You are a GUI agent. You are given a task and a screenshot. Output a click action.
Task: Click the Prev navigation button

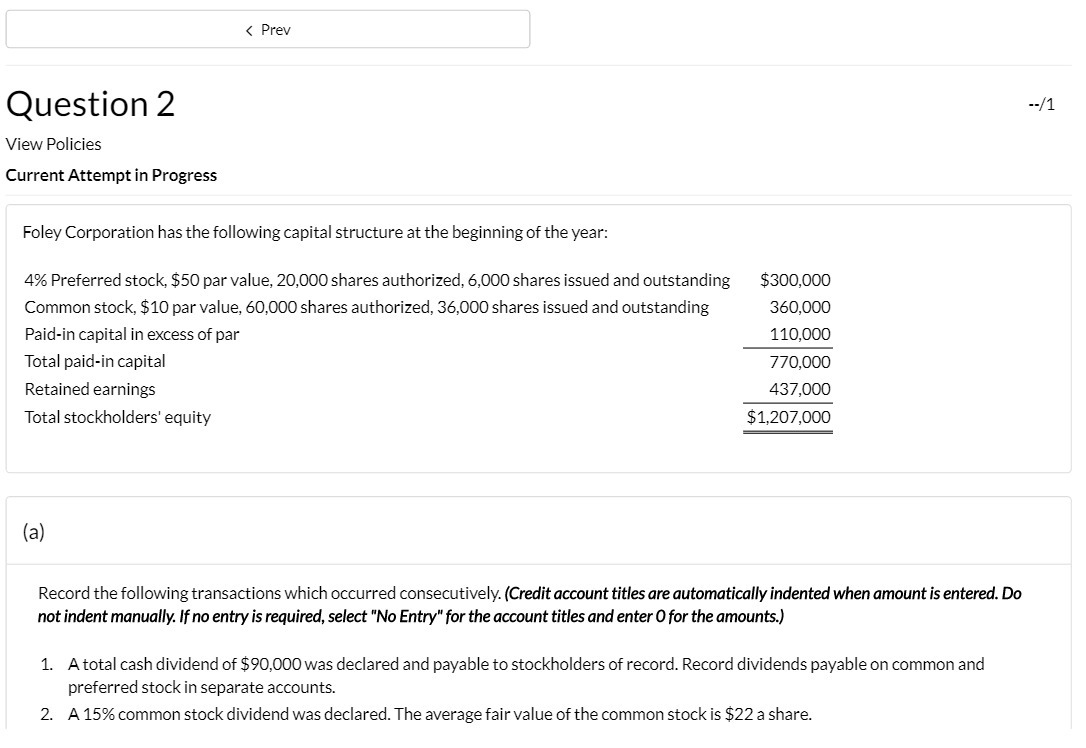(x=268, y=29)
